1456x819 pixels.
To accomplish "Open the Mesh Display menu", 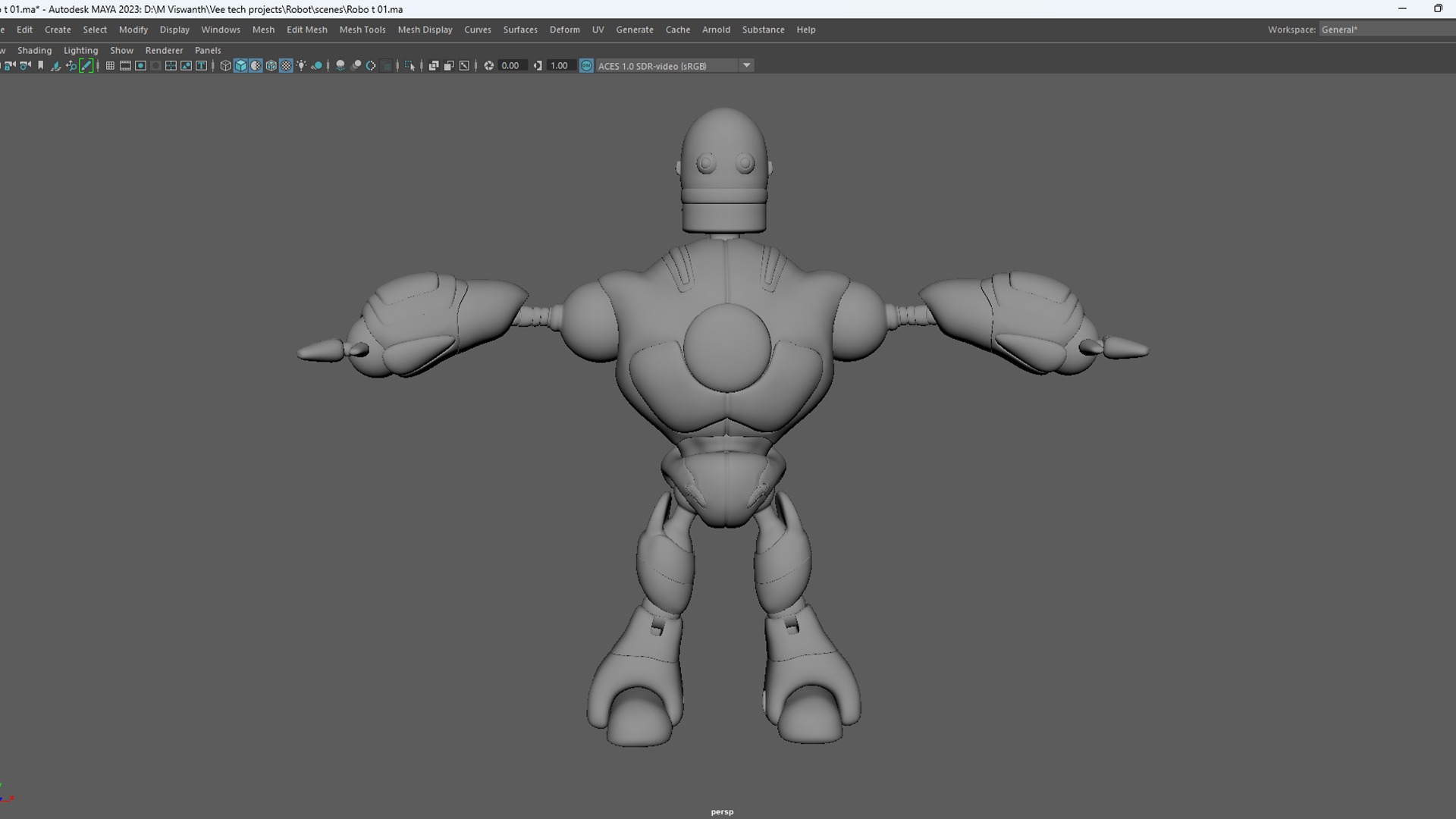I will tap(425, 30).
